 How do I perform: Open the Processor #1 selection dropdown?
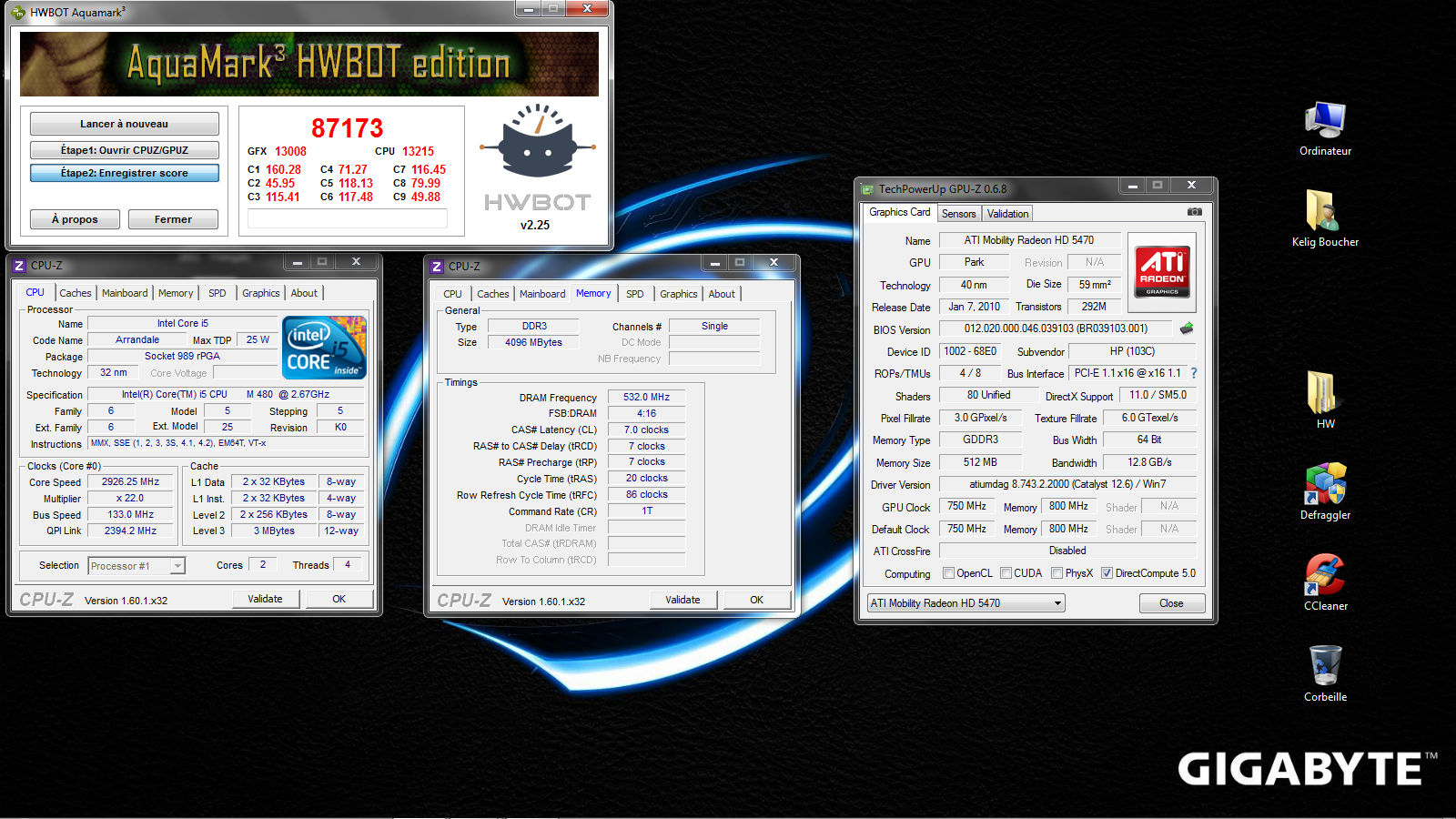(136, 566)
